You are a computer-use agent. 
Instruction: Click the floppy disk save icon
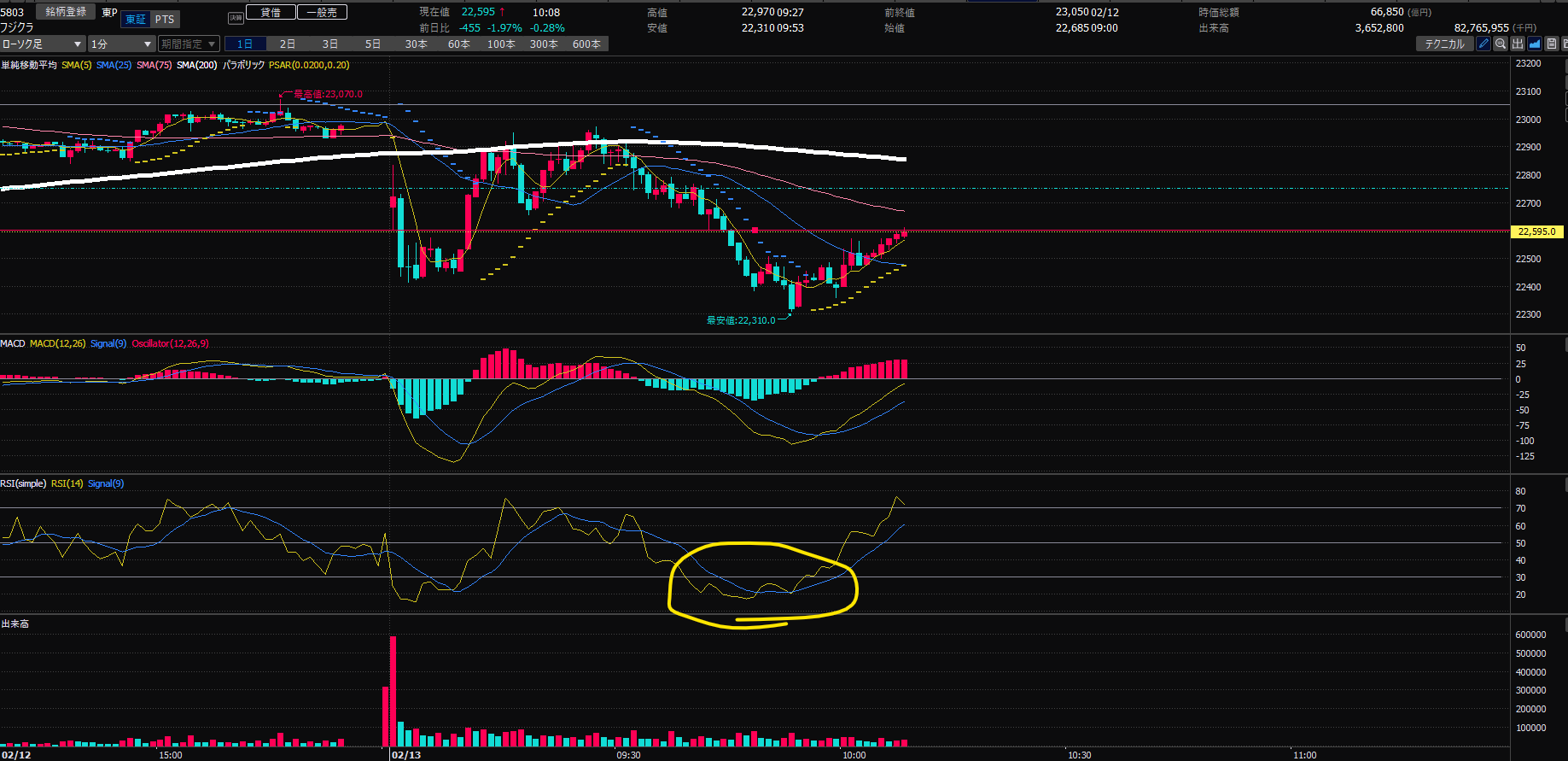1552,44
